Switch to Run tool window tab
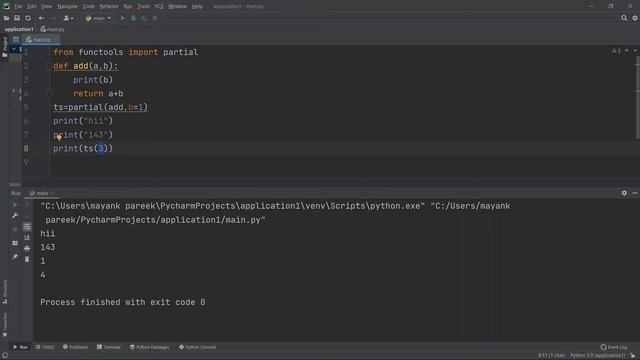 point(20,347)
